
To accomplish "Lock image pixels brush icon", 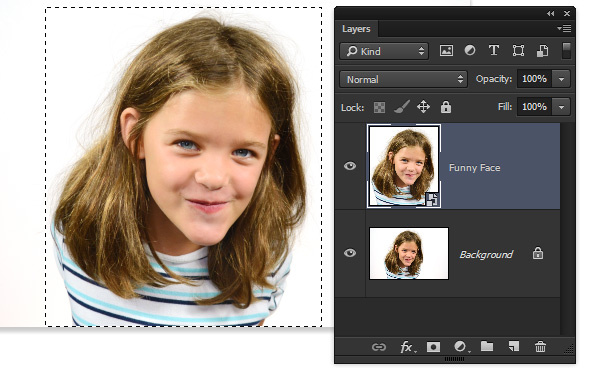I will click(402, 107).
